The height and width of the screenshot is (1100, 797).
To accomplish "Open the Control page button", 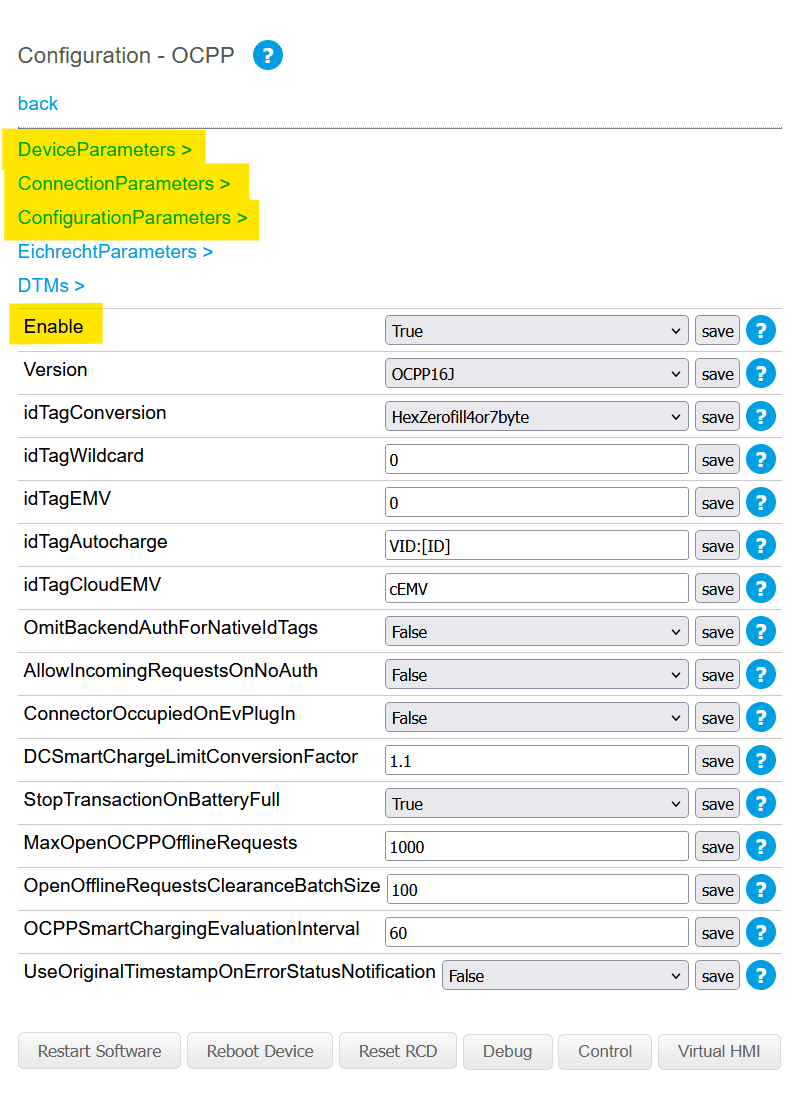I will click(x=605, y=1051).
